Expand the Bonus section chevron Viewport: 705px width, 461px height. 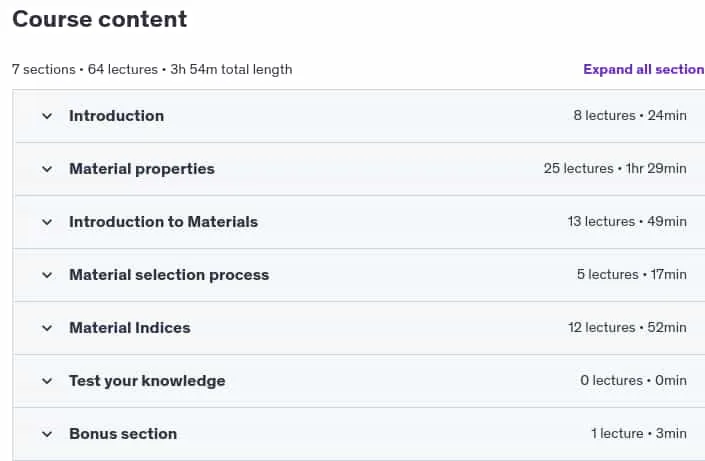pos(47,434)
